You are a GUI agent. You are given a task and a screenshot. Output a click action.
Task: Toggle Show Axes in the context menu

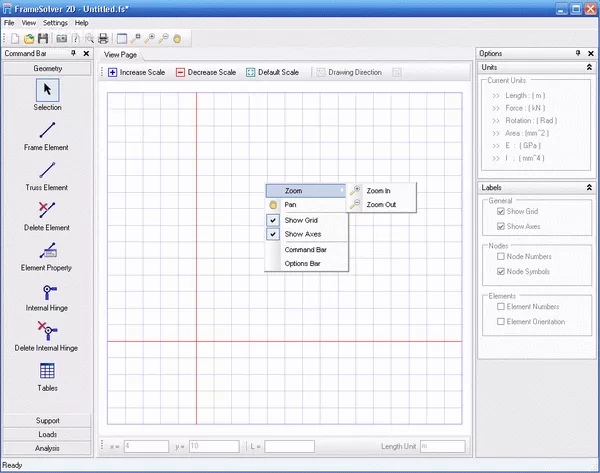(x=307, y=234)
